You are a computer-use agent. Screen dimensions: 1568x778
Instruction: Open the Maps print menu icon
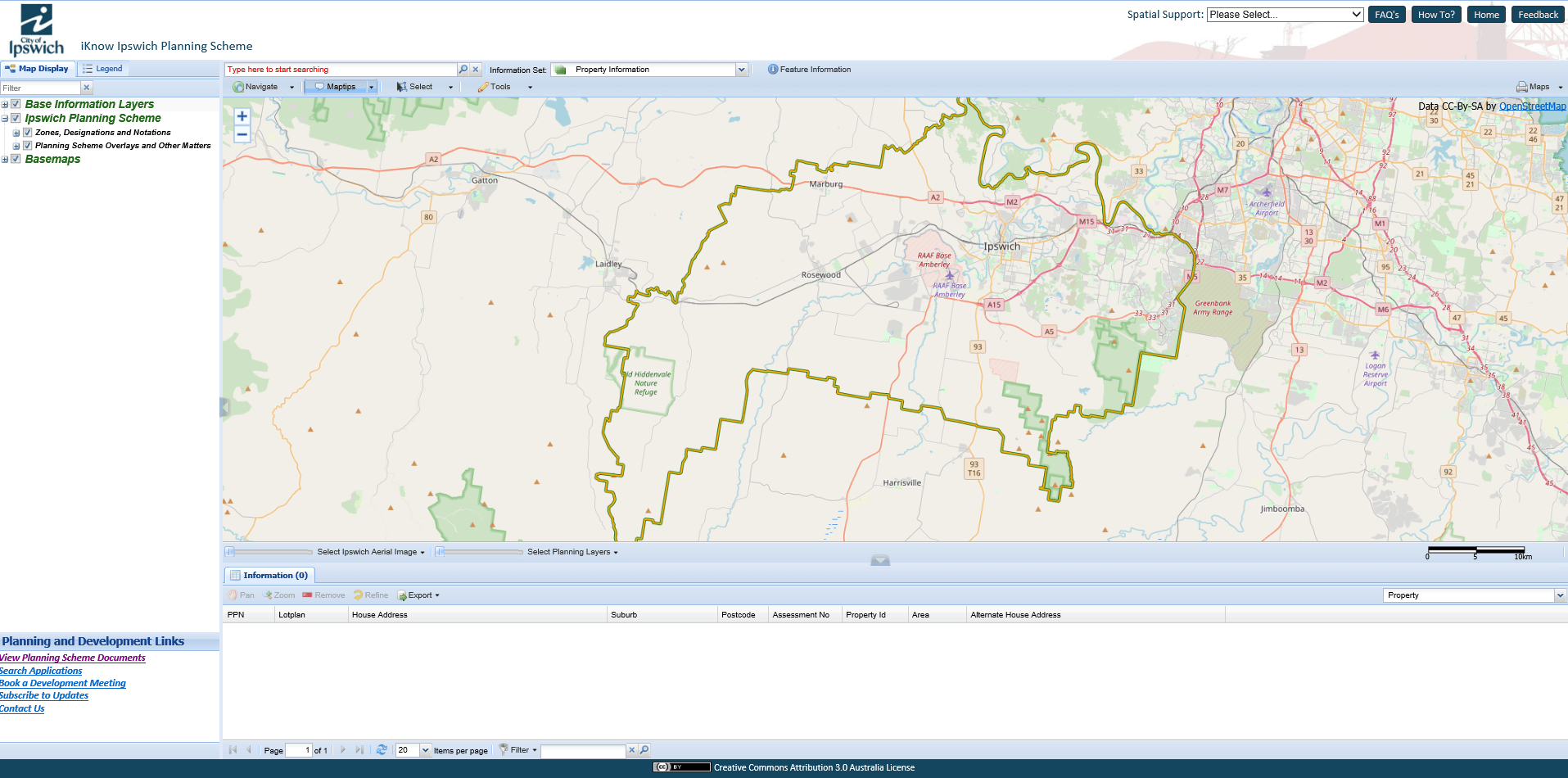coord(1521,87)
